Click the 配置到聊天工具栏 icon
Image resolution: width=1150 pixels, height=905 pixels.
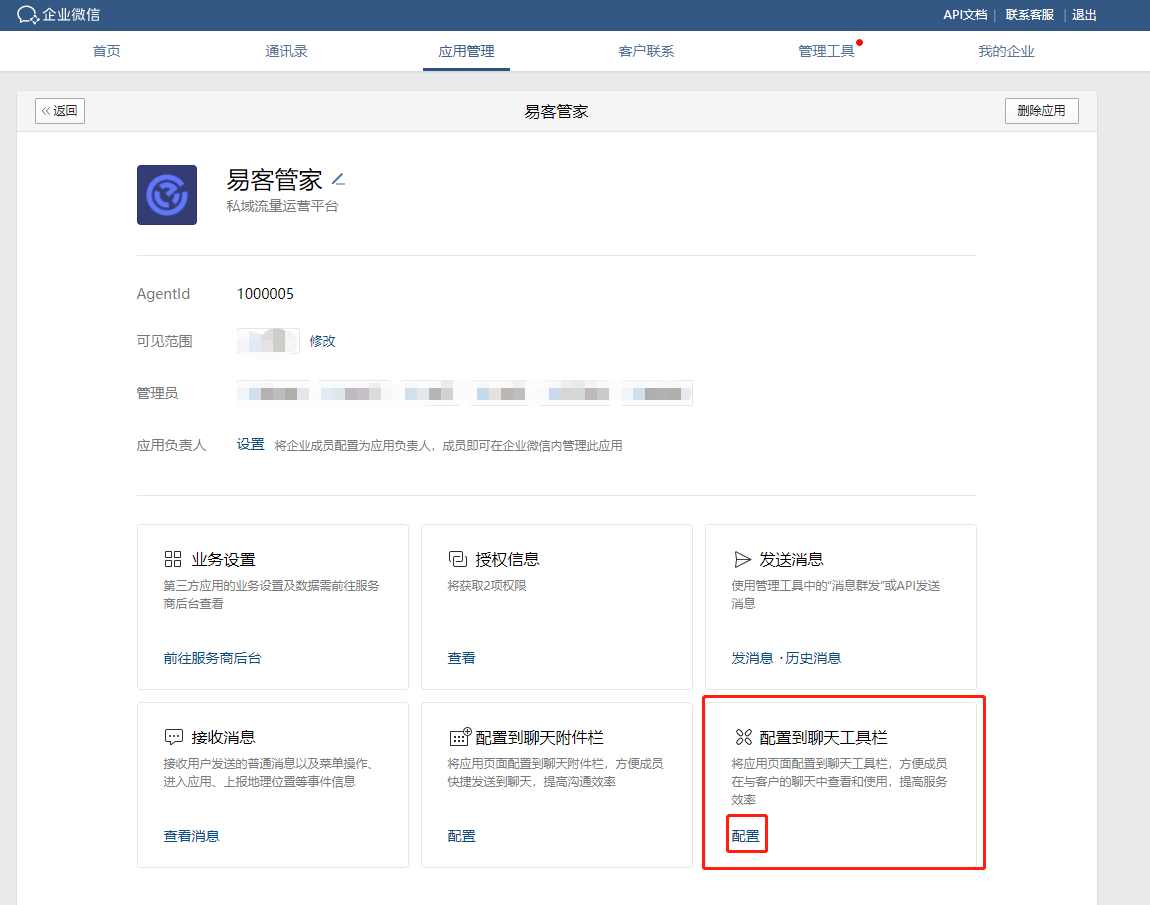(x=744, y=737)
